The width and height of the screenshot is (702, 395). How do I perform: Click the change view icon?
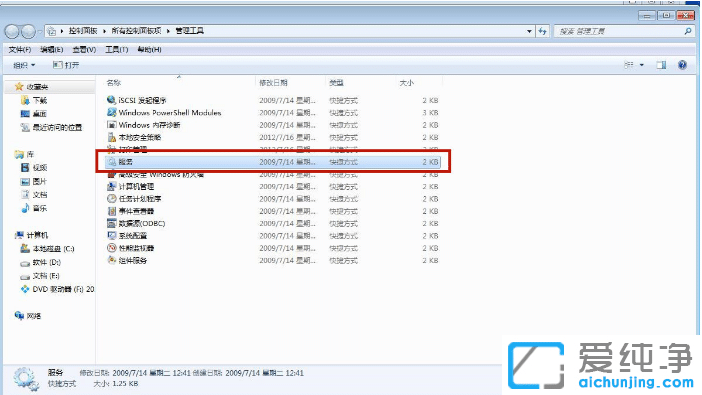coord(629,65)
